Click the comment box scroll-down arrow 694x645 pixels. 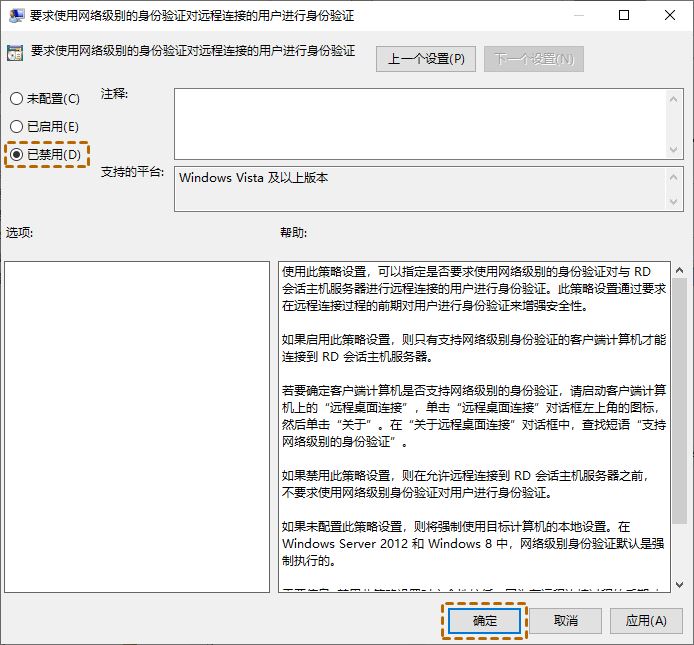click(x=674, y=149)
